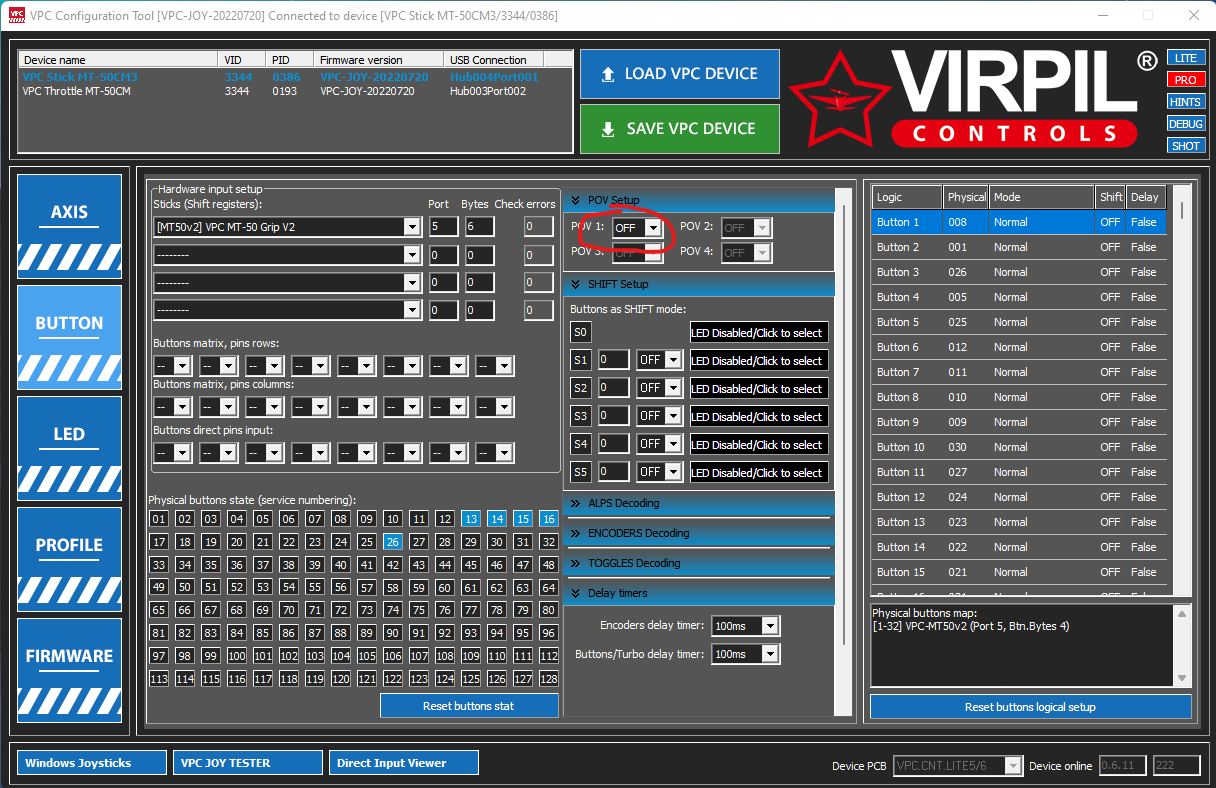
Task: Click the SHOT screenshot button
Action: coord(1186,146)
